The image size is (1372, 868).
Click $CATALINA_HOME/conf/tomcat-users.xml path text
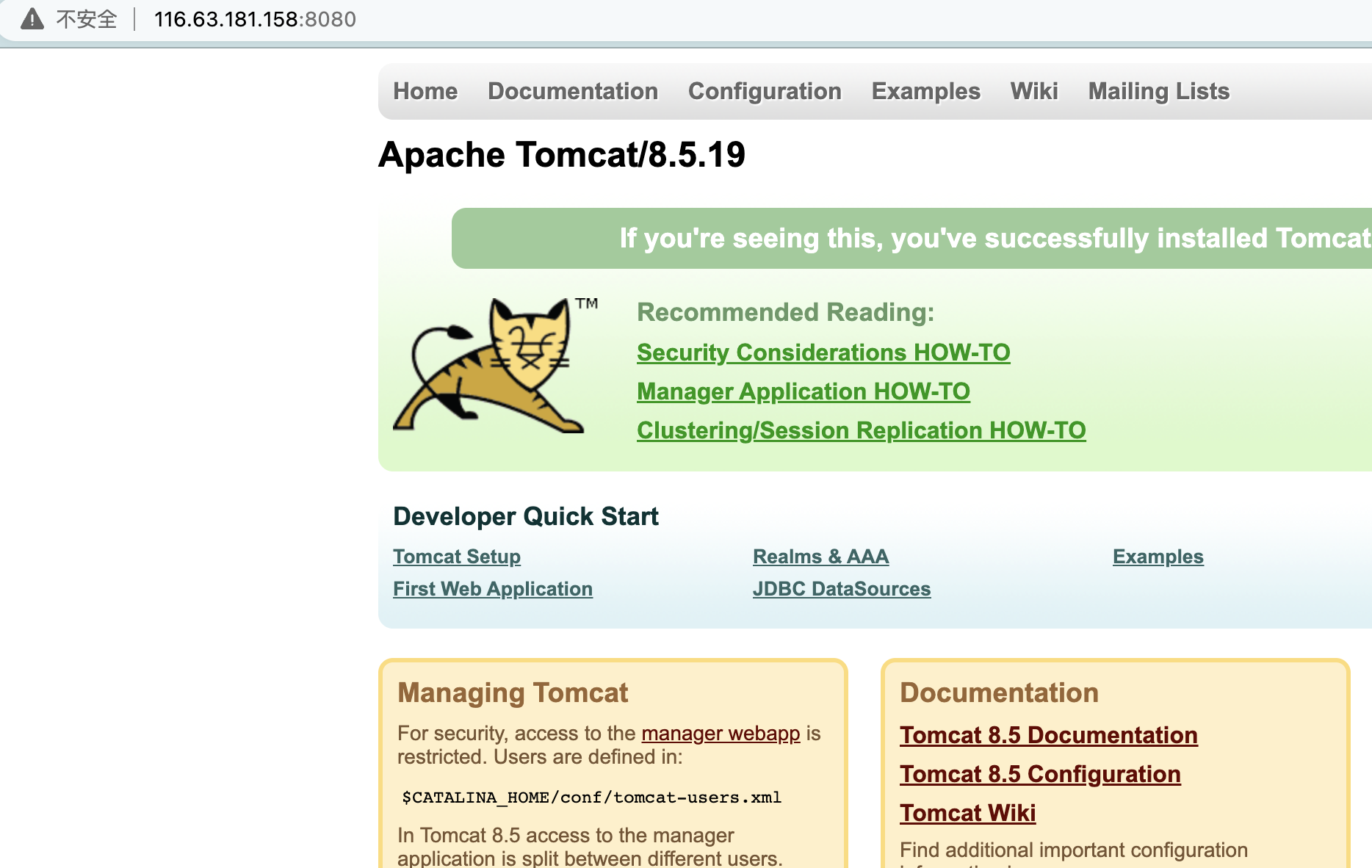click(591, 798)
